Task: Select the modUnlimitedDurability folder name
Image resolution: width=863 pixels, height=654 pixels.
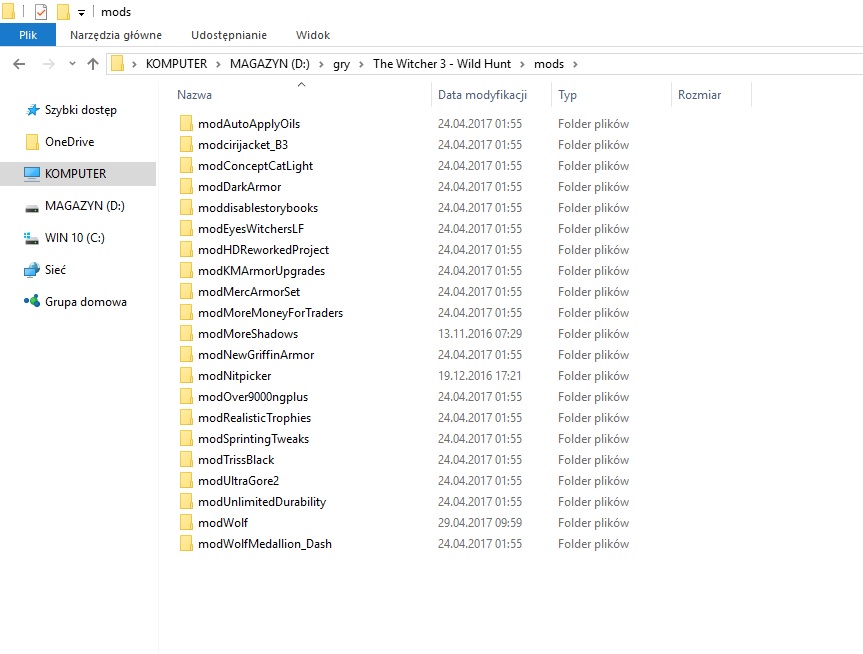Action: tap(262, 502)
